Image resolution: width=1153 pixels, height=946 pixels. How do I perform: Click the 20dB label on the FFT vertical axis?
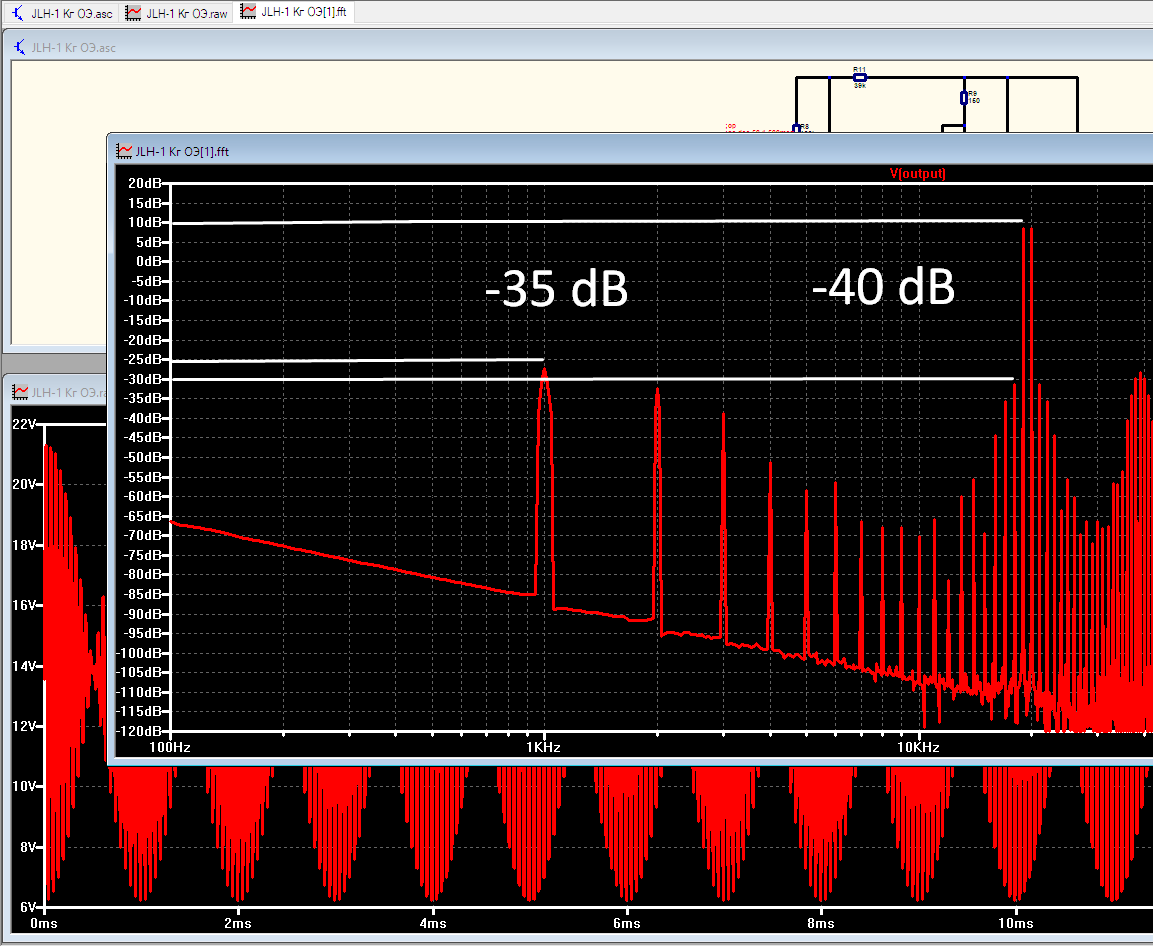click(145, 183)
